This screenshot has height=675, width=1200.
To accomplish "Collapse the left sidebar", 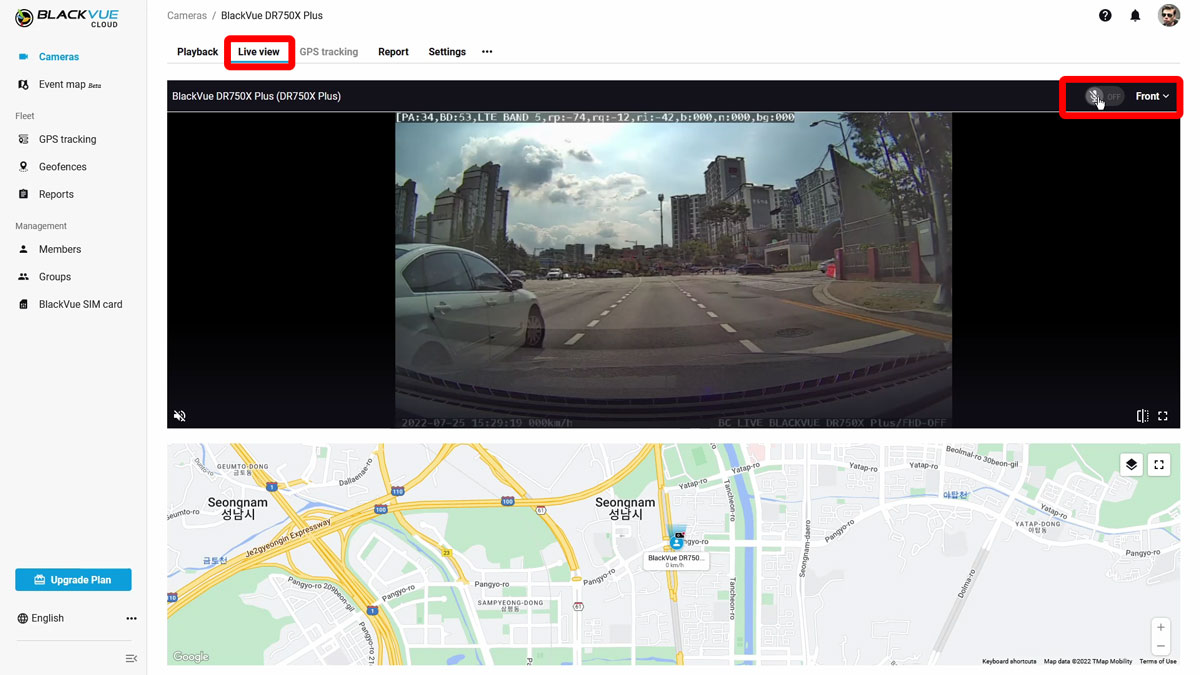I will (x=131, y=658).
